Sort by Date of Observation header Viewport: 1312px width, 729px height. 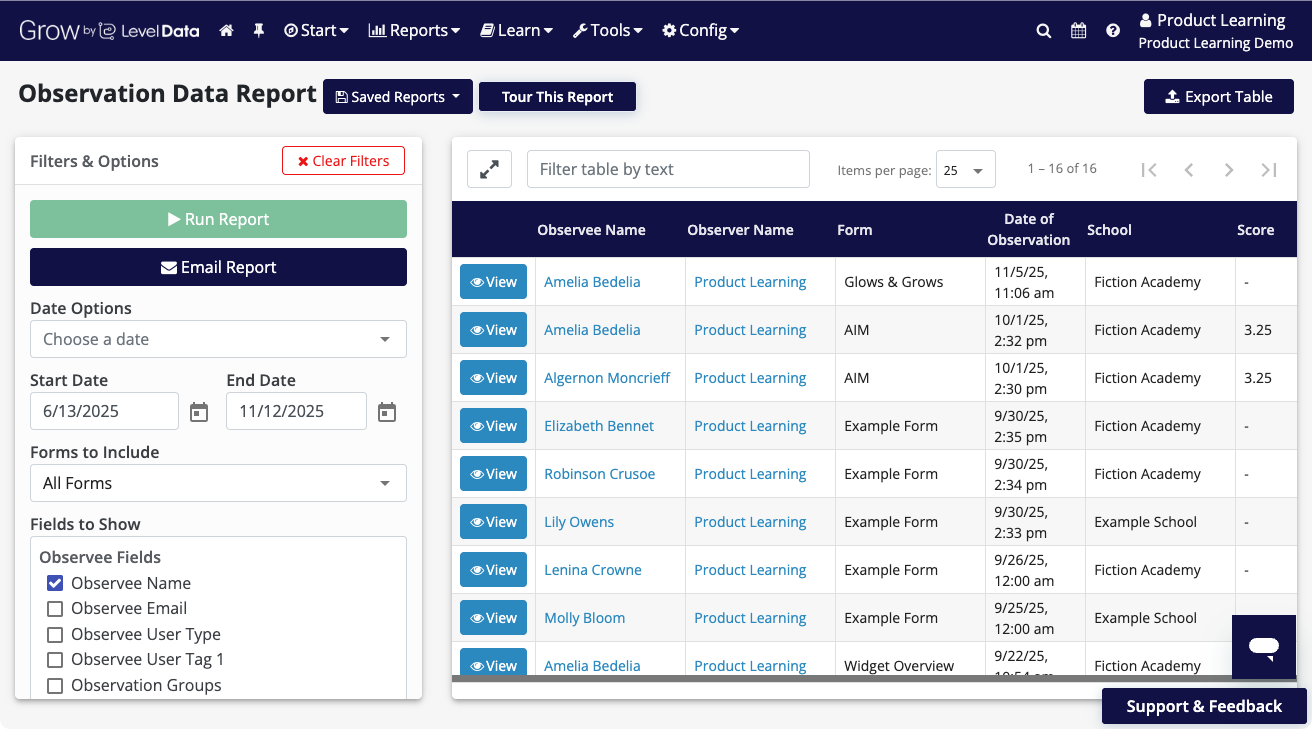[1028, 230]
